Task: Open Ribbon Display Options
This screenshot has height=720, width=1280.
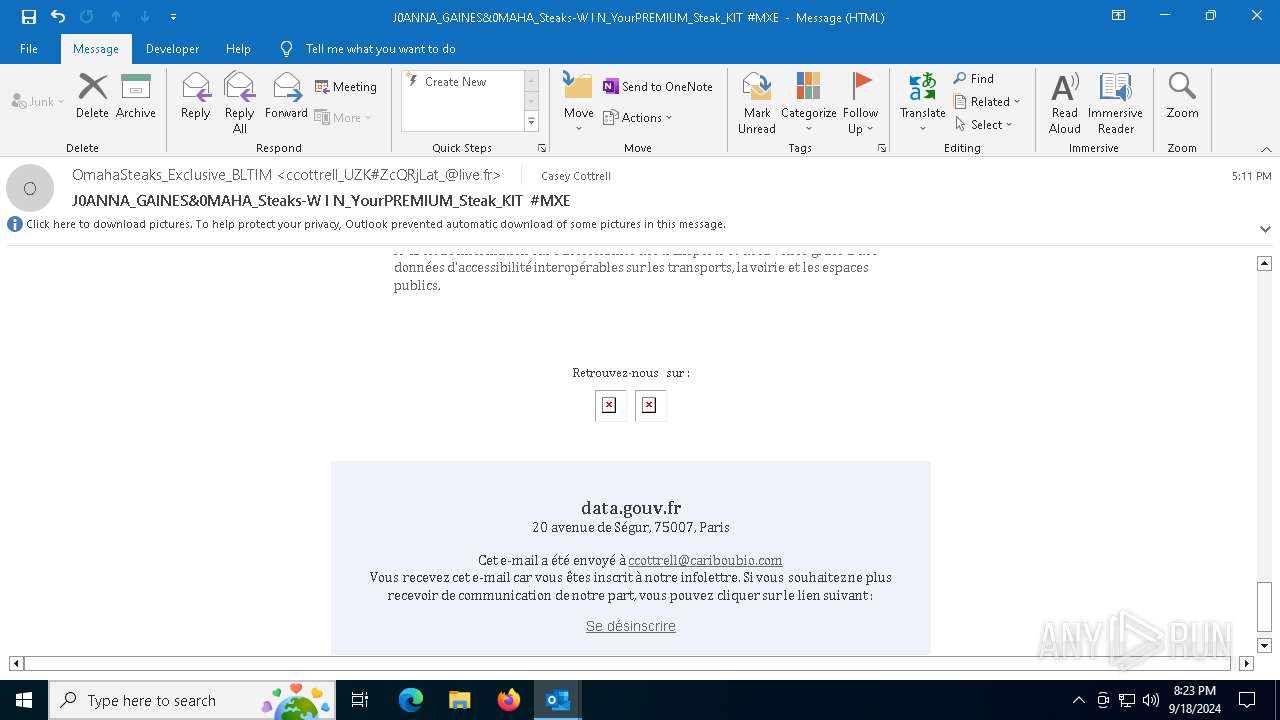Action: click(x=1119, y=16)
